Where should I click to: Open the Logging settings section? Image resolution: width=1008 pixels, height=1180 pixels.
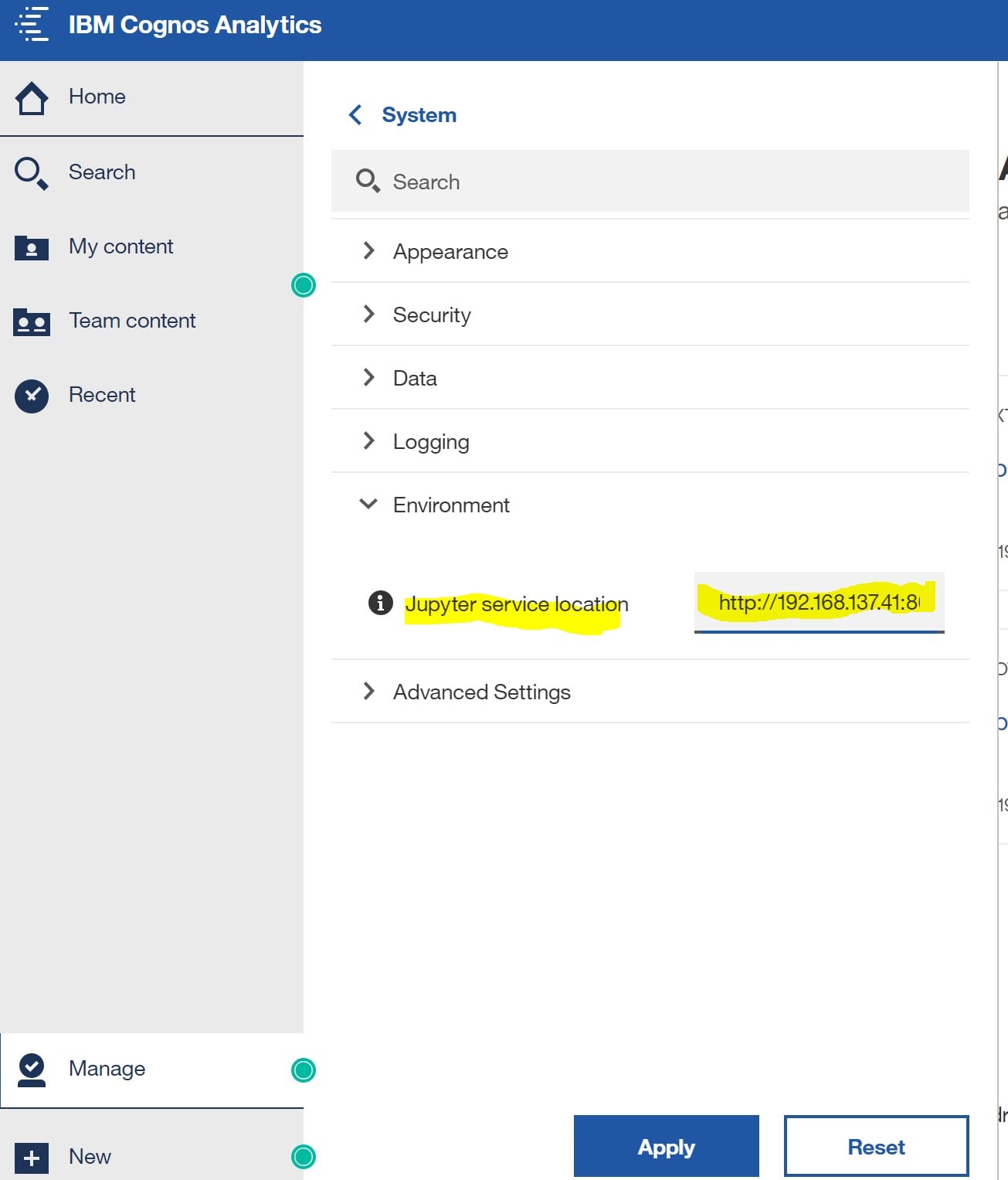pyautogui.click(x=369, y=441)
